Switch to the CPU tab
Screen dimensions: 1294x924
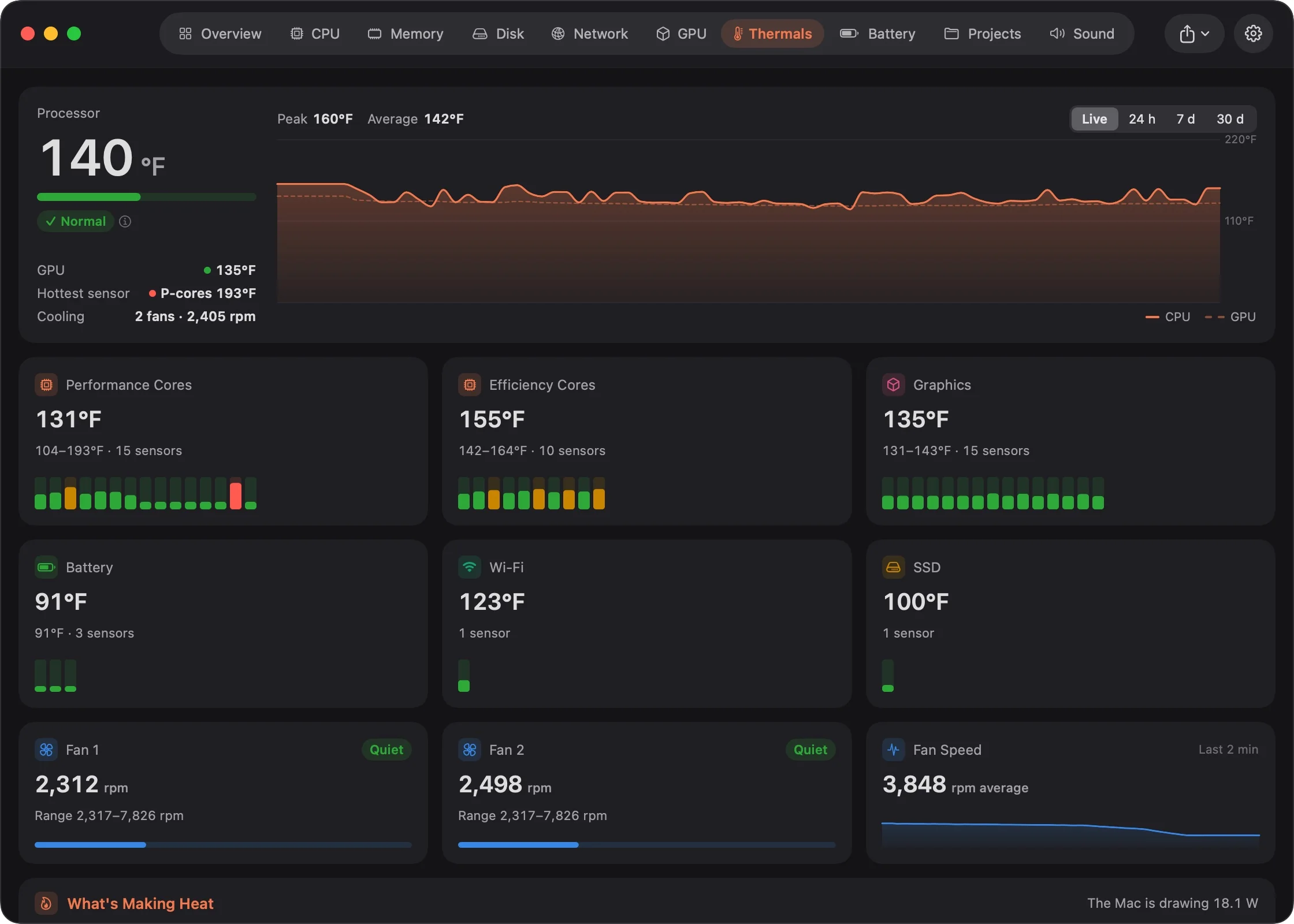[x=315, y=33]
